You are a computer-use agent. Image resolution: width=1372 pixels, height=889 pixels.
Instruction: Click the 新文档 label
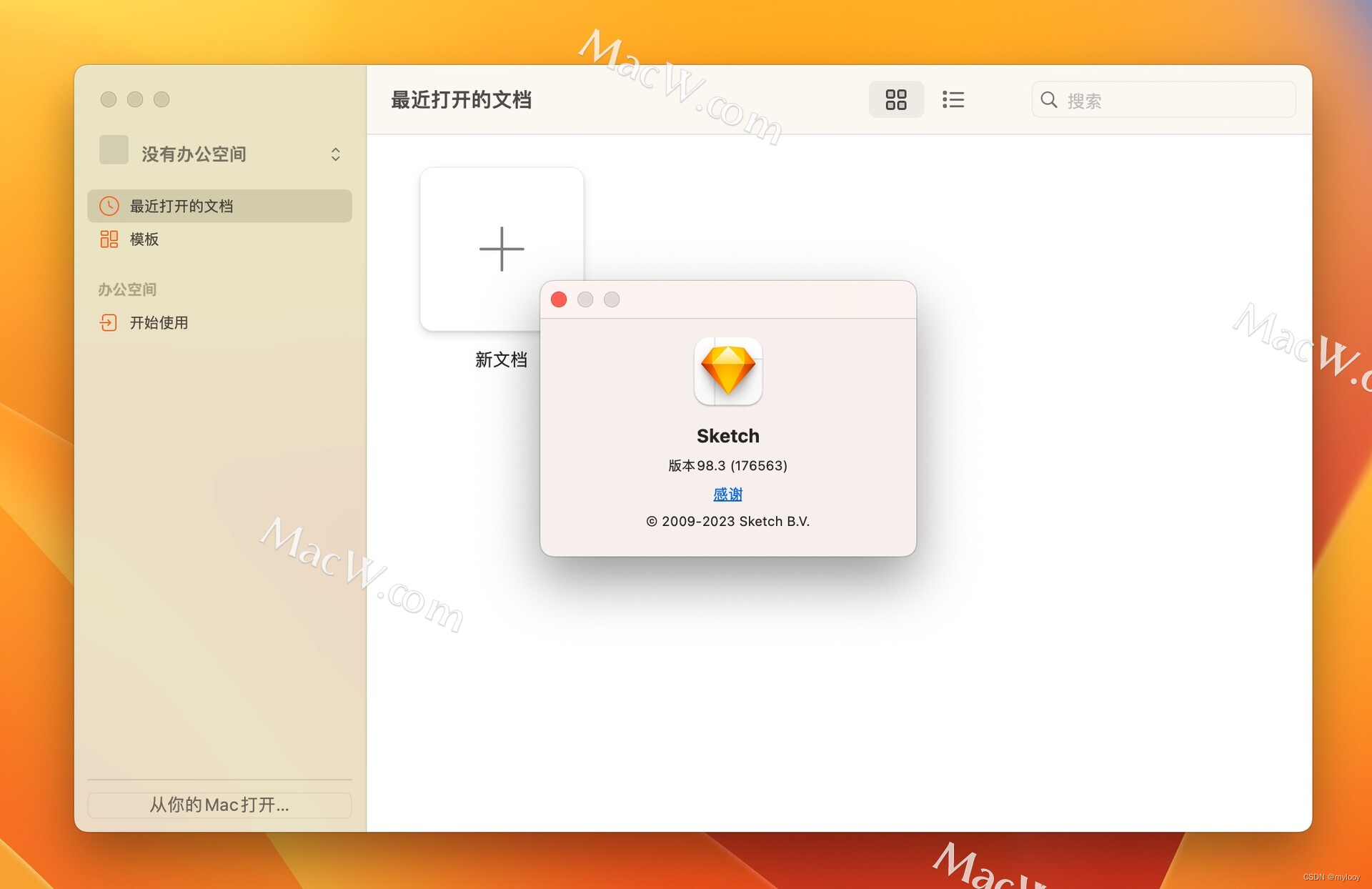(502, 359)
